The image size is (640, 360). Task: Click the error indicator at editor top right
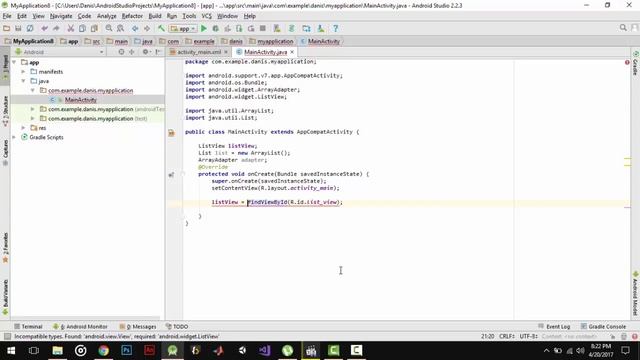pos(627,62)
